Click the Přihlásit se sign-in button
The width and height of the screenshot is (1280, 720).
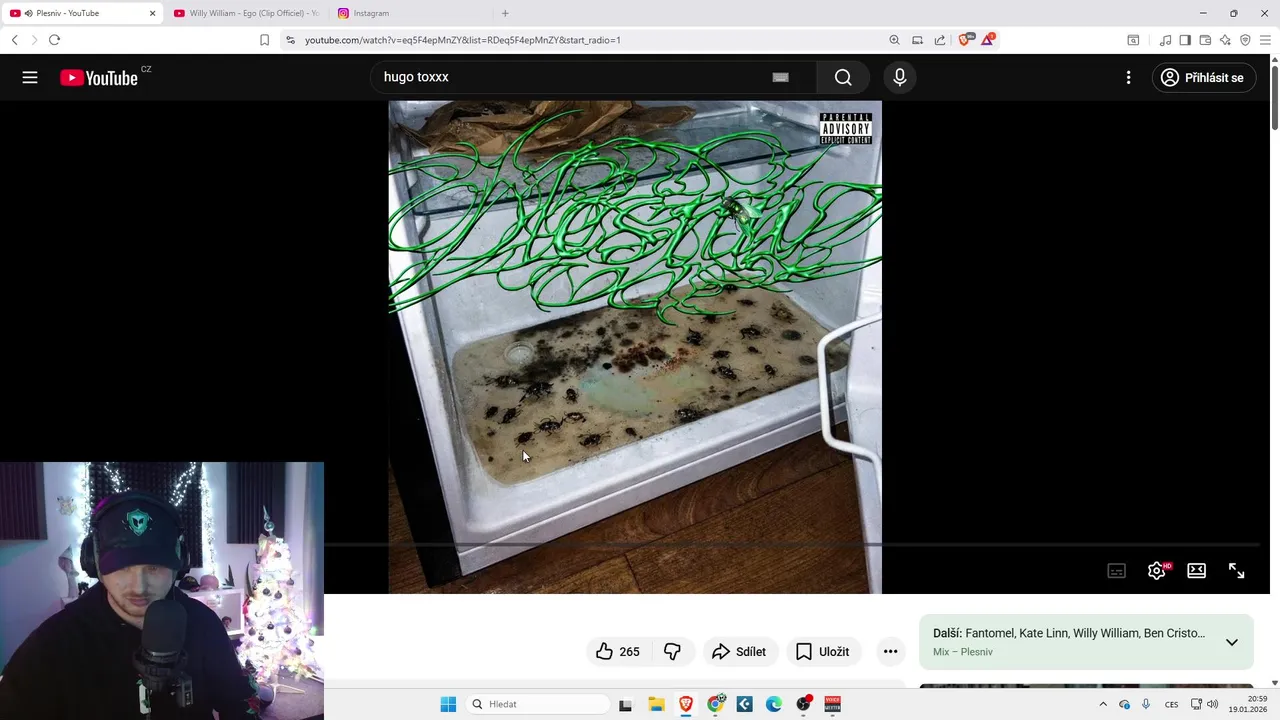pos(1203,77)
